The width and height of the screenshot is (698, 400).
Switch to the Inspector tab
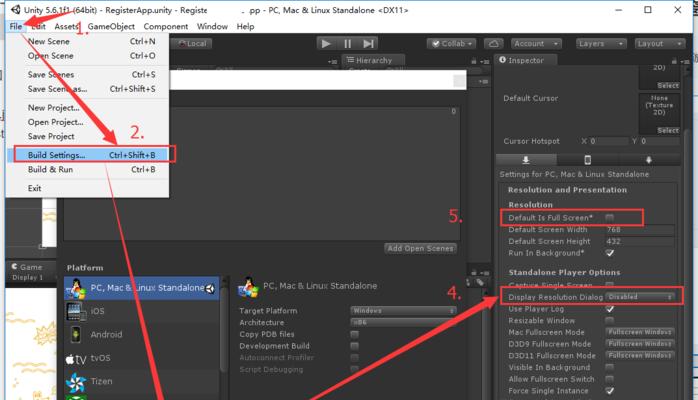click(x=526, y=60)
